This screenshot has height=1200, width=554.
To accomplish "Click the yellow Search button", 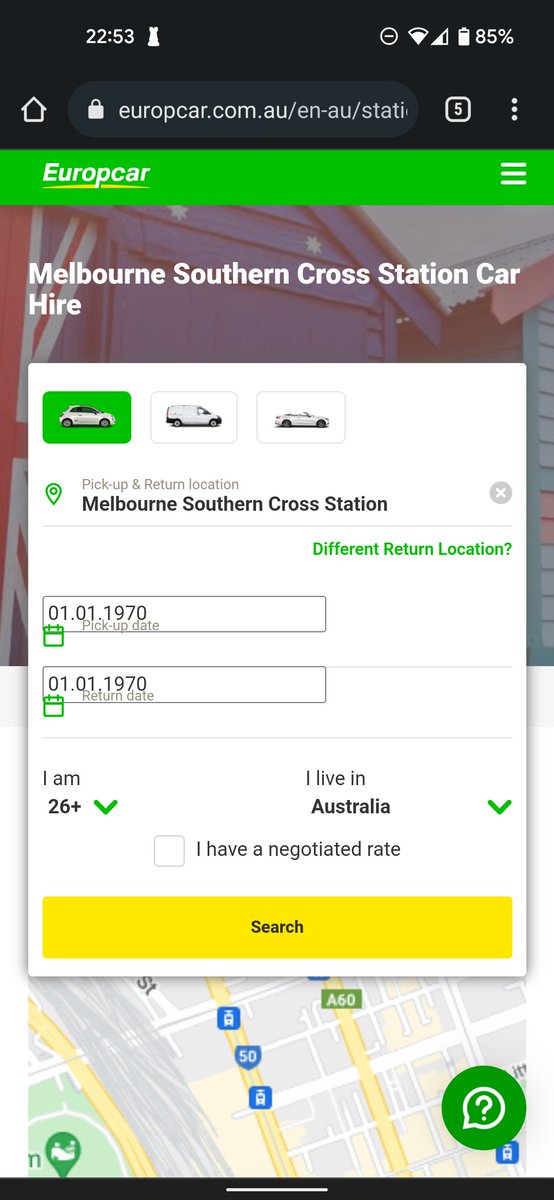I will [277, 927].
